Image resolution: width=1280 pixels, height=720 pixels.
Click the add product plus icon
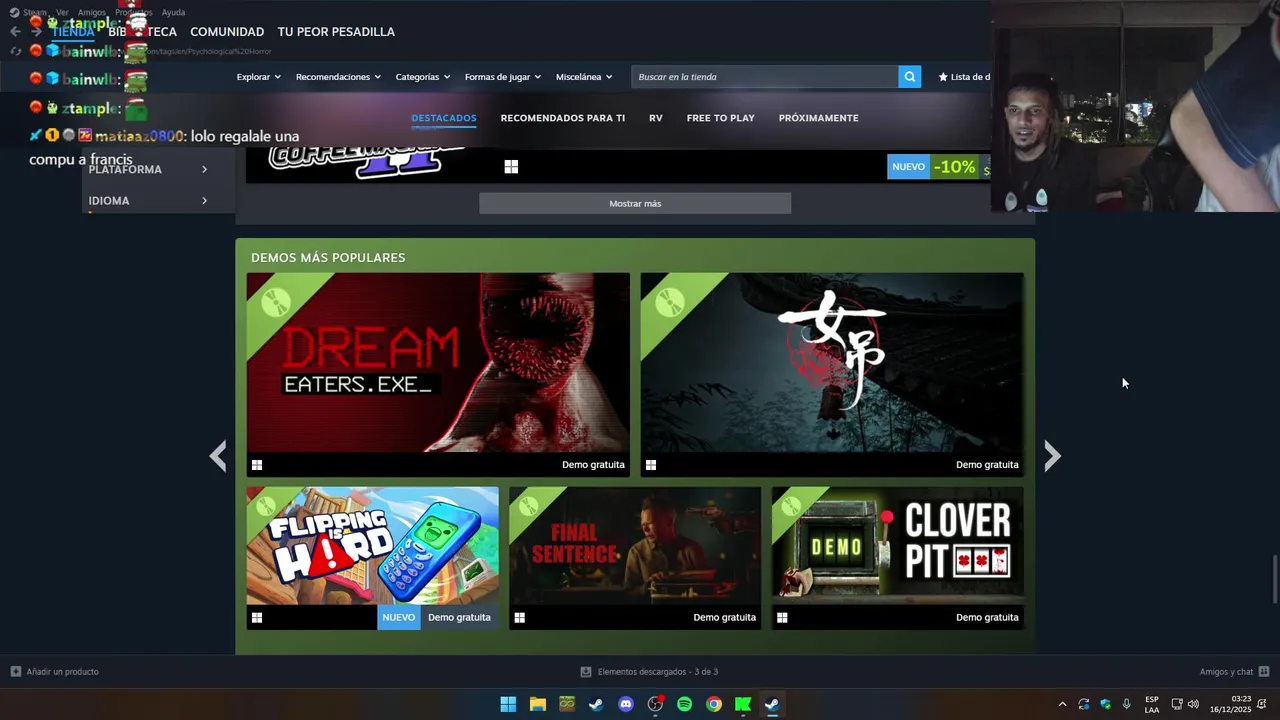pos(15,672)
